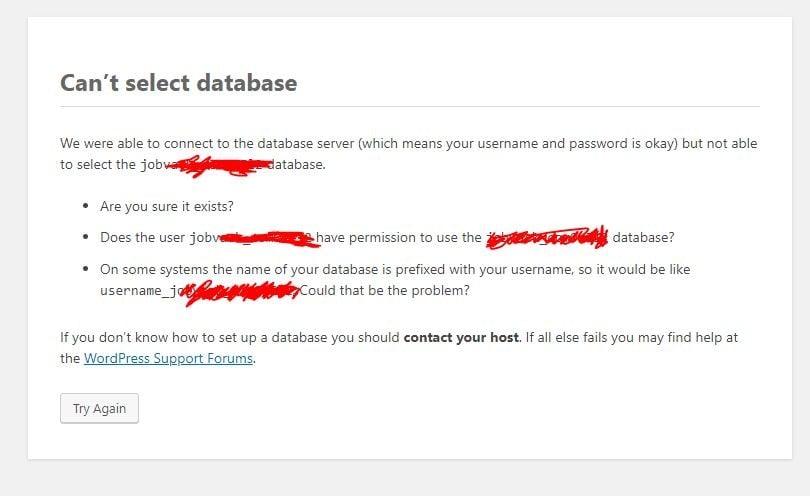Click the "username_" code text
Image resolution: width=810 pixels, height=496 pixels.
(x=135, y=291)
